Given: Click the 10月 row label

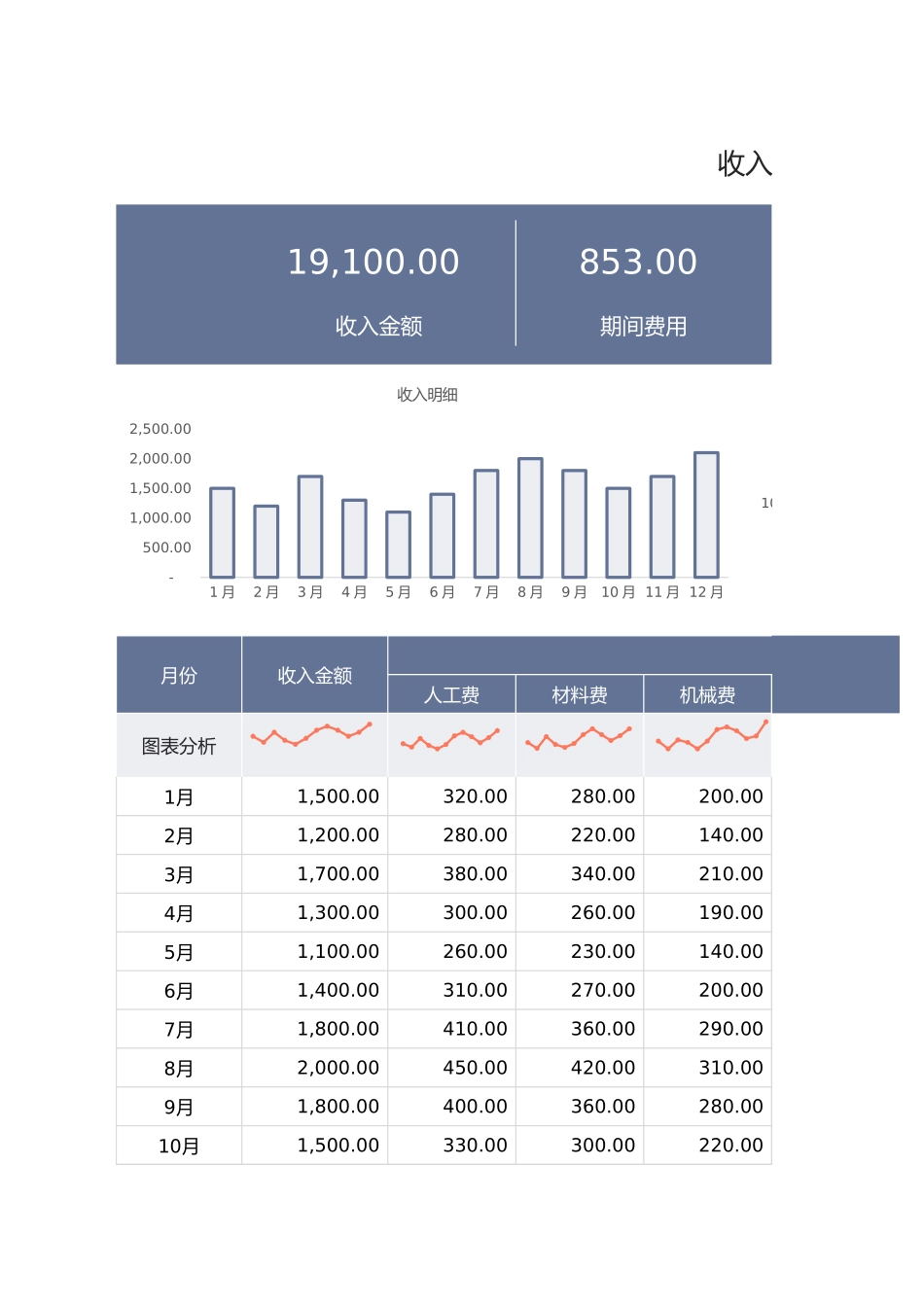Looking at the screenshot, I should click(x=179, y=1145).
